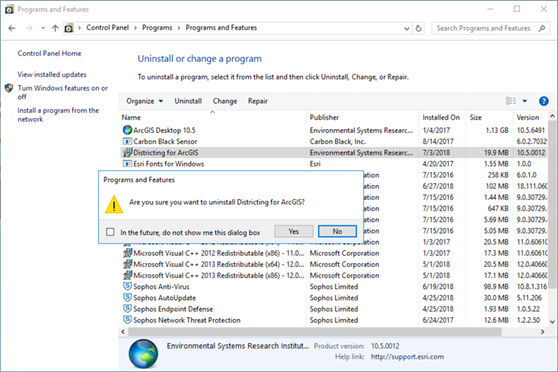Select the Sophos Anti-Virus row
The image size is (558, 372).
point(334,286)
